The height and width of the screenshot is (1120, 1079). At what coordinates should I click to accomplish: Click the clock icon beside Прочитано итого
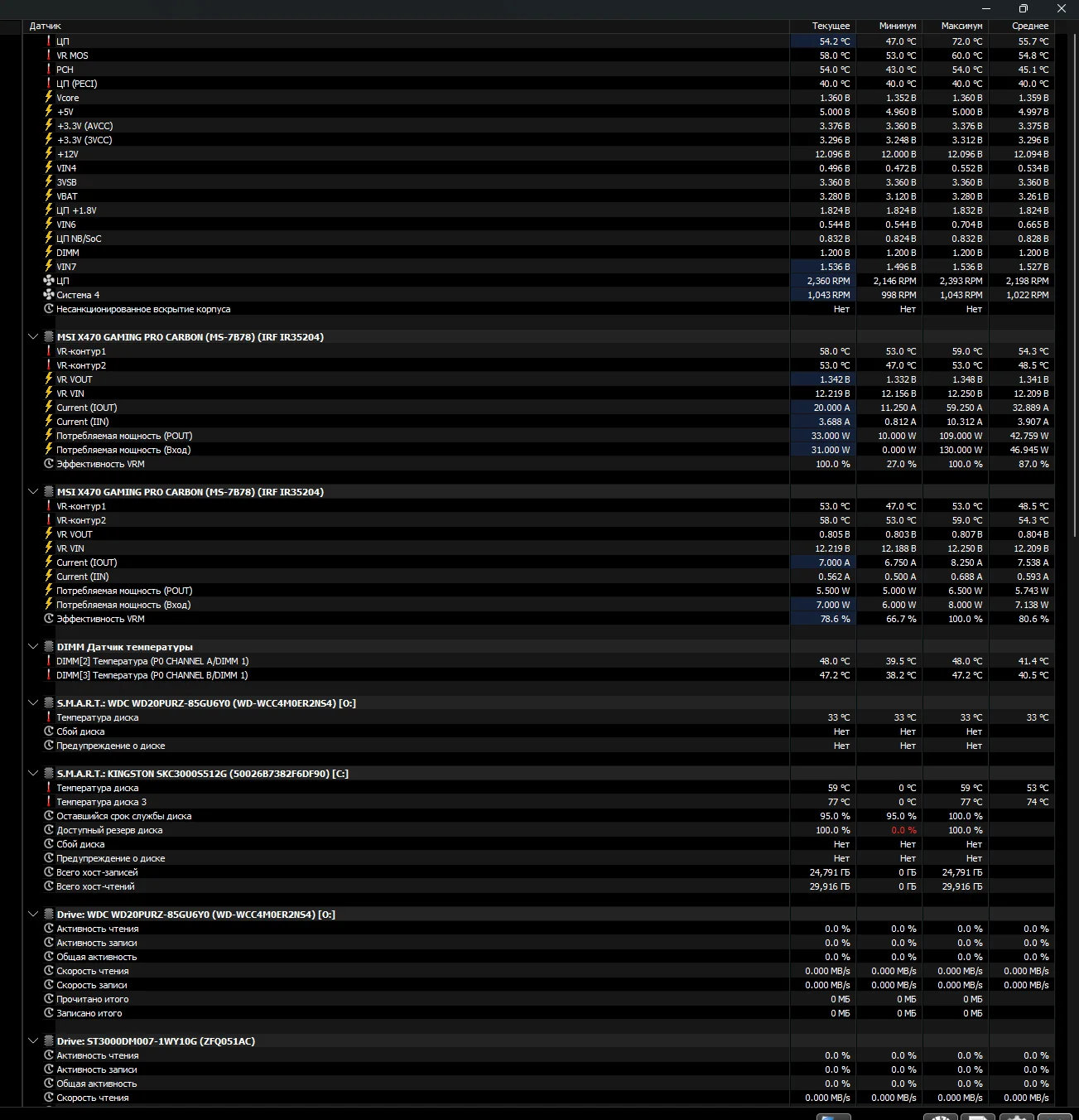click(x=49, y=999)
